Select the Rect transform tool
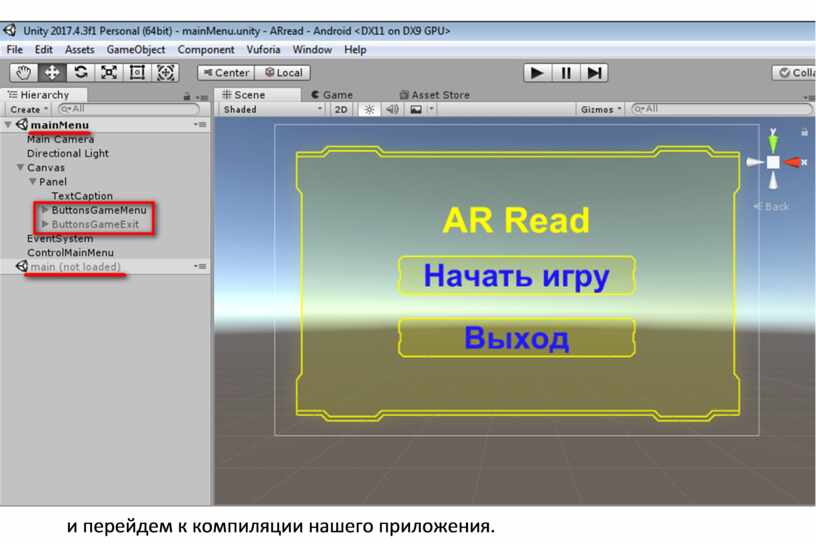Screen dimensions: 816x544 point(137,72)
